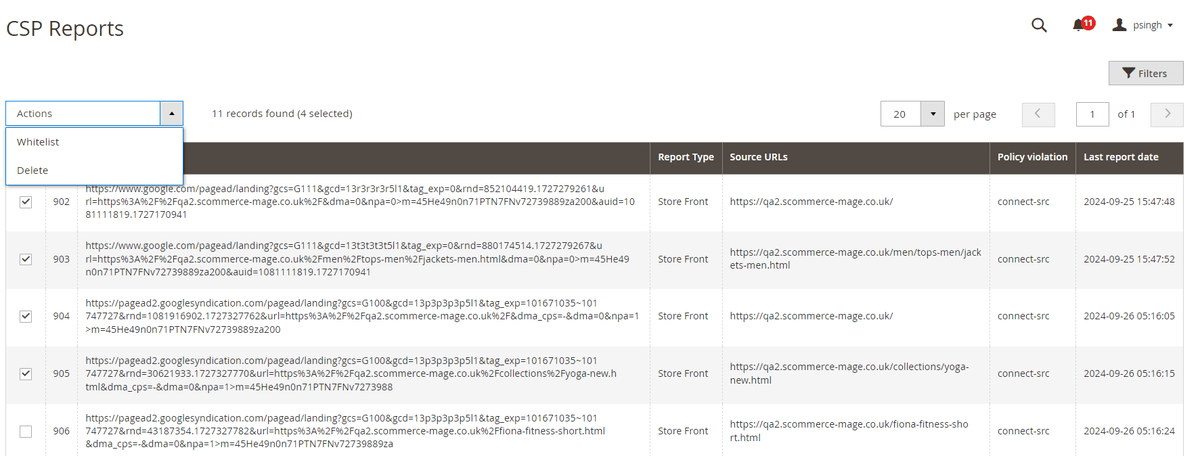
Task: Uncheck the checkbox for record 905
Action: (26, 373)
